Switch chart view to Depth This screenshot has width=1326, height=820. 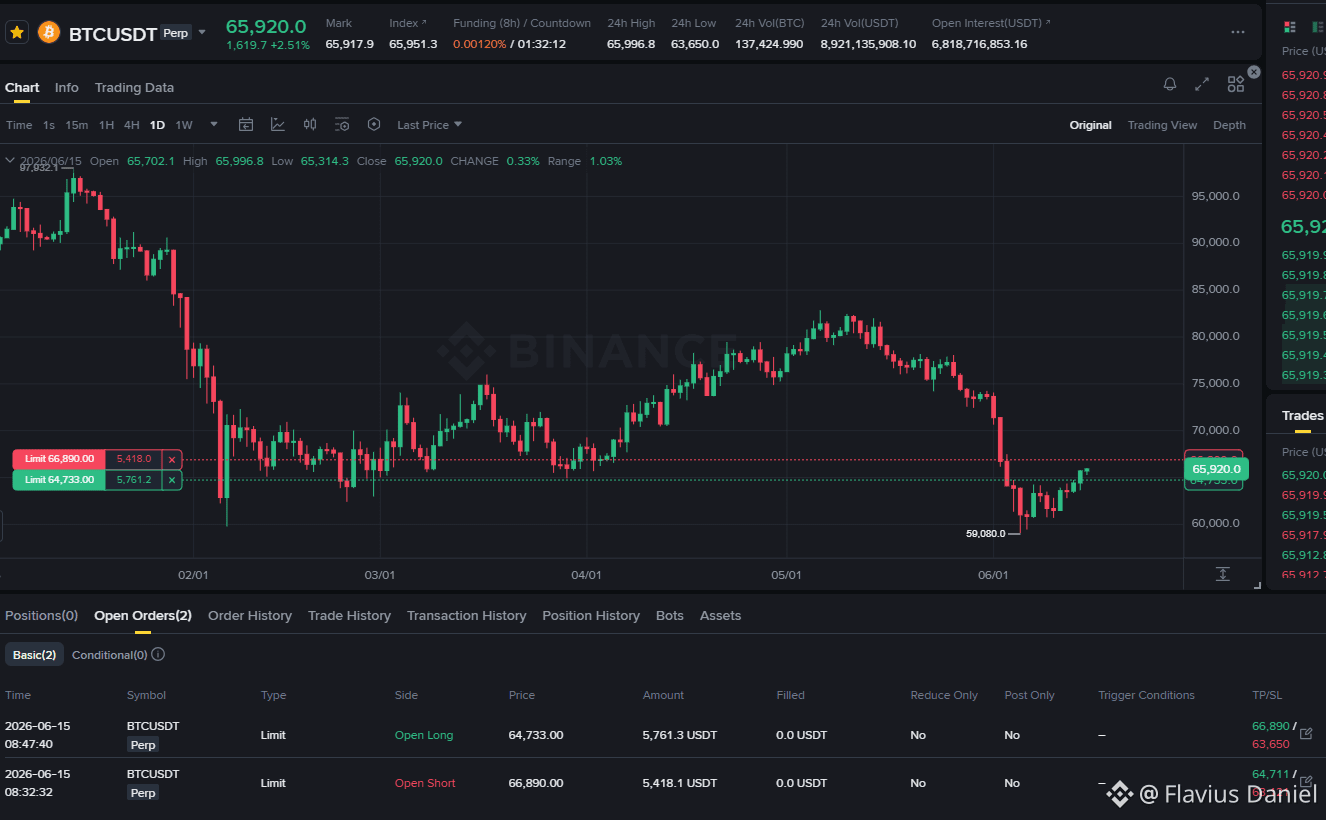point(1229,125)
